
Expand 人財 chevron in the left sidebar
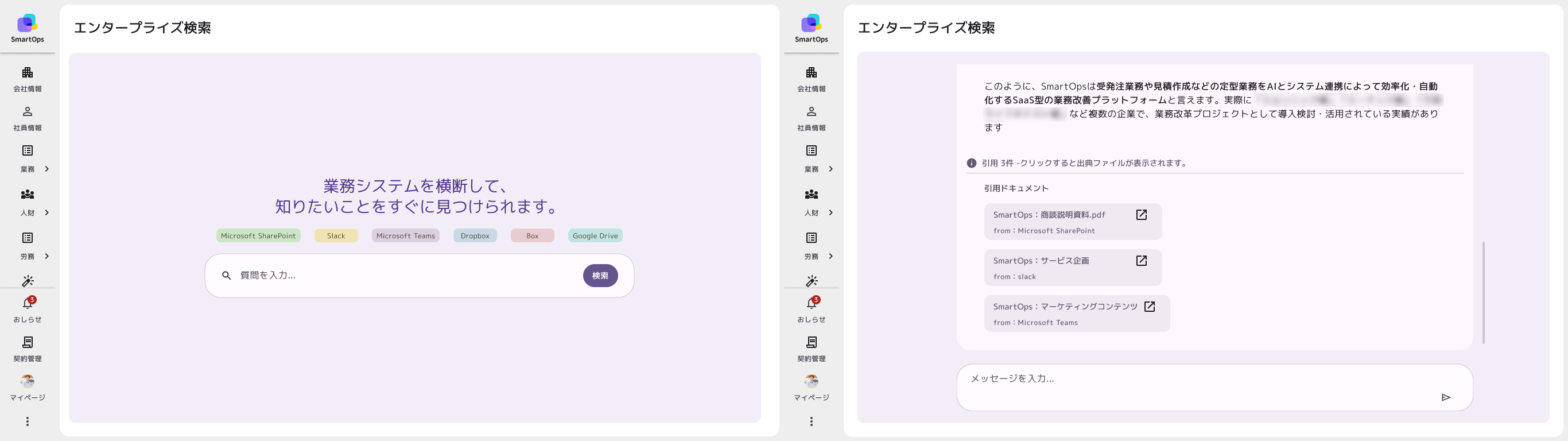[x=47, y=212]
